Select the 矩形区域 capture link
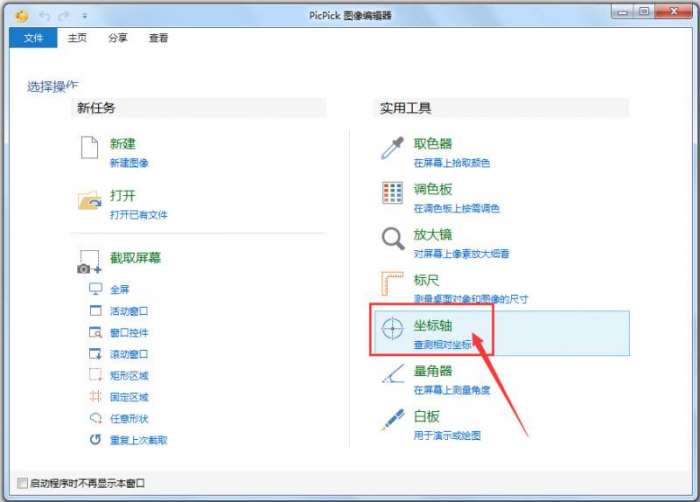The width and height of the screenshot is (700, 502). (129, 376)
